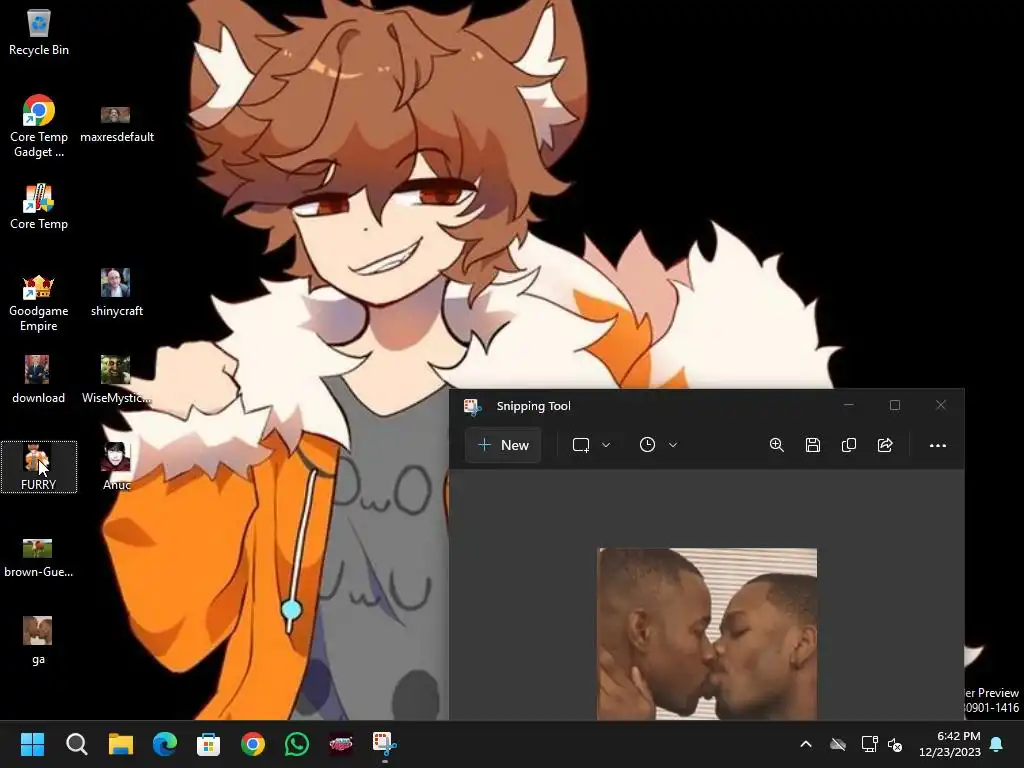Open the See more three-dot menu
Screen dimensions: 1024x768
(938, 445)
